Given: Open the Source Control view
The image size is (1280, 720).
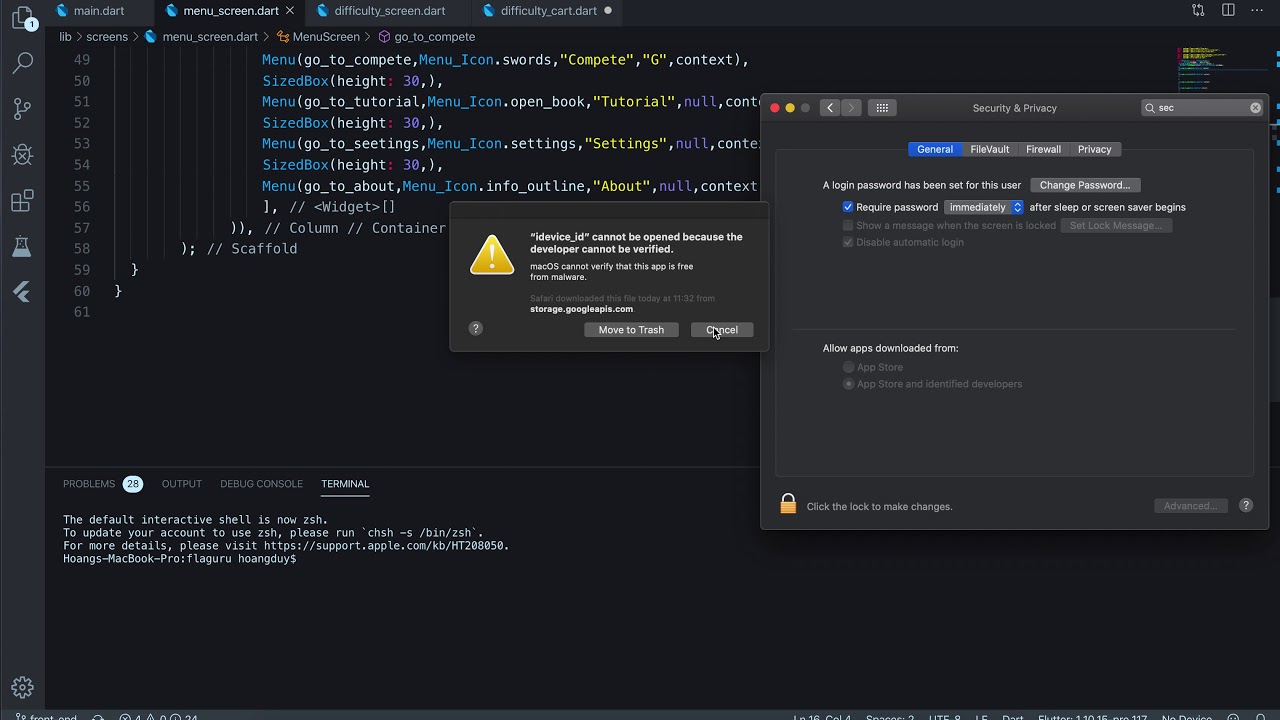Looking at the screenshot, I should (x=22, y=109).
